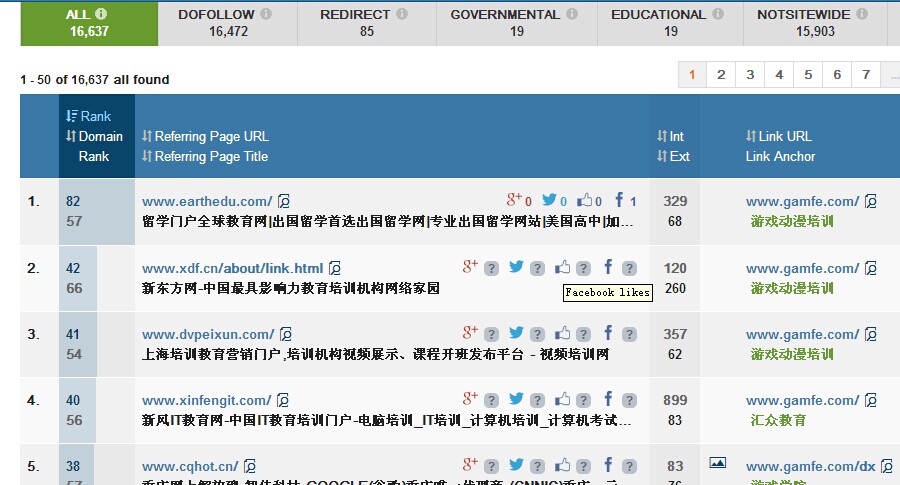Go to results page 7

click(x=866, y=75)
